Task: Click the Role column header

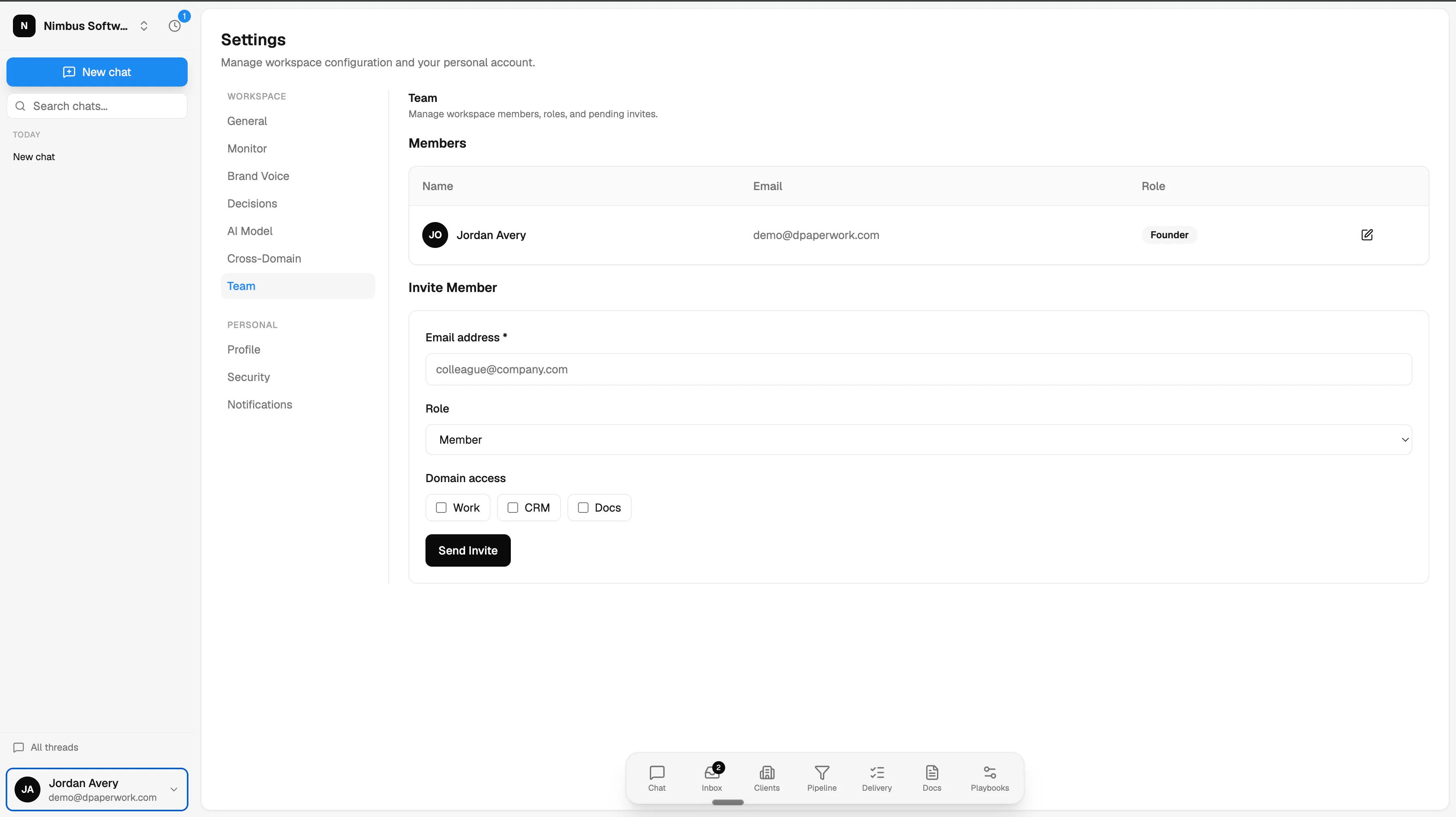Action: pos(1153,186)
